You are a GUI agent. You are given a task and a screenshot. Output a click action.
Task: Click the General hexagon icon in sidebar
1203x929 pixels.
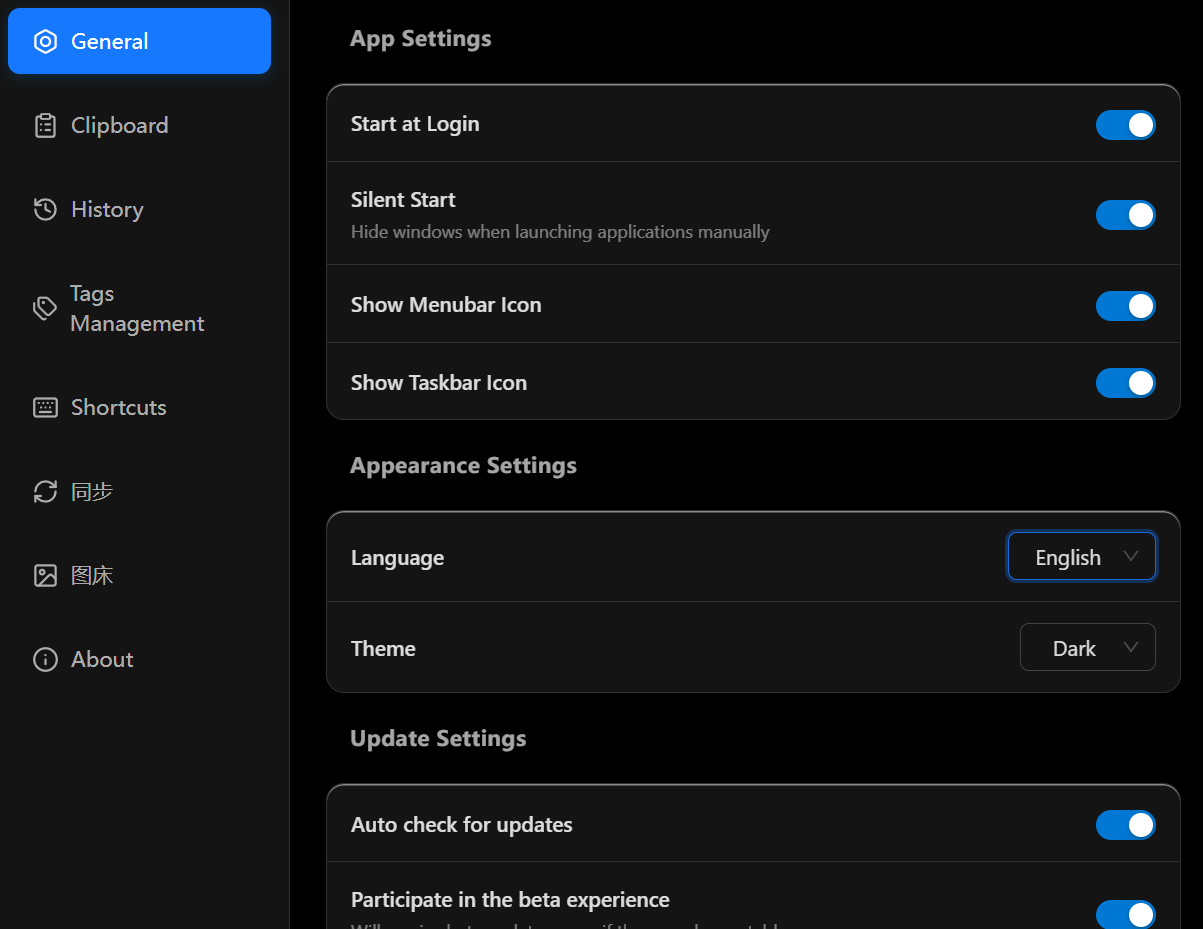pos(45,41)
